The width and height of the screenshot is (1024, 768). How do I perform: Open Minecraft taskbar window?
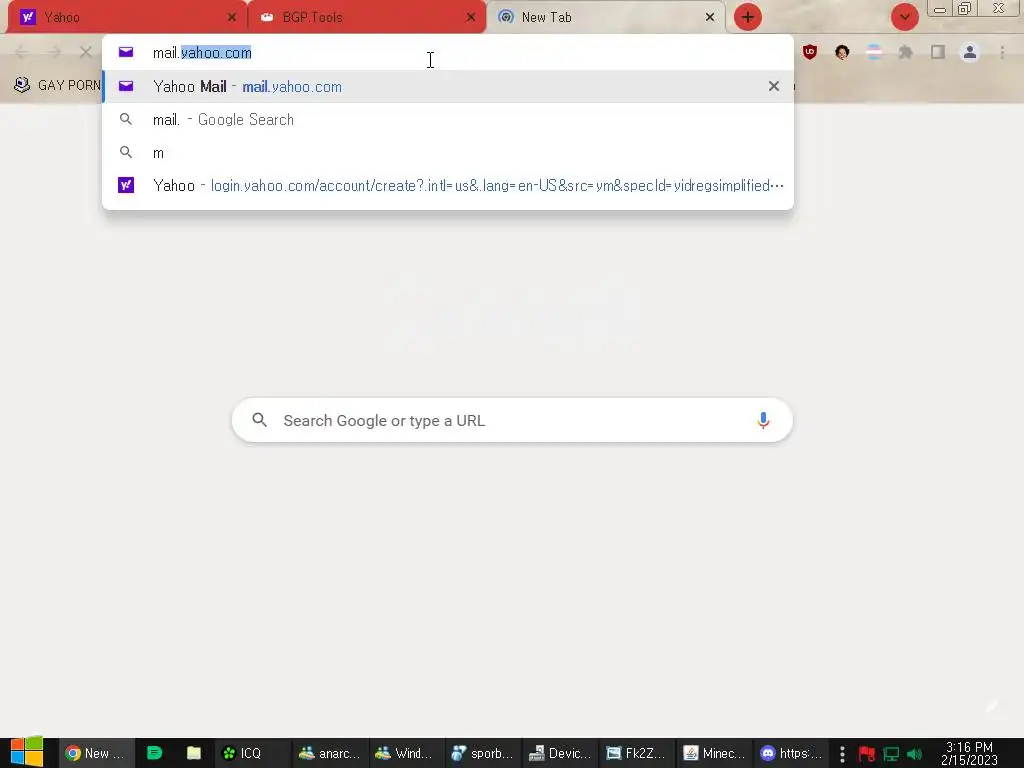(714, 753)
